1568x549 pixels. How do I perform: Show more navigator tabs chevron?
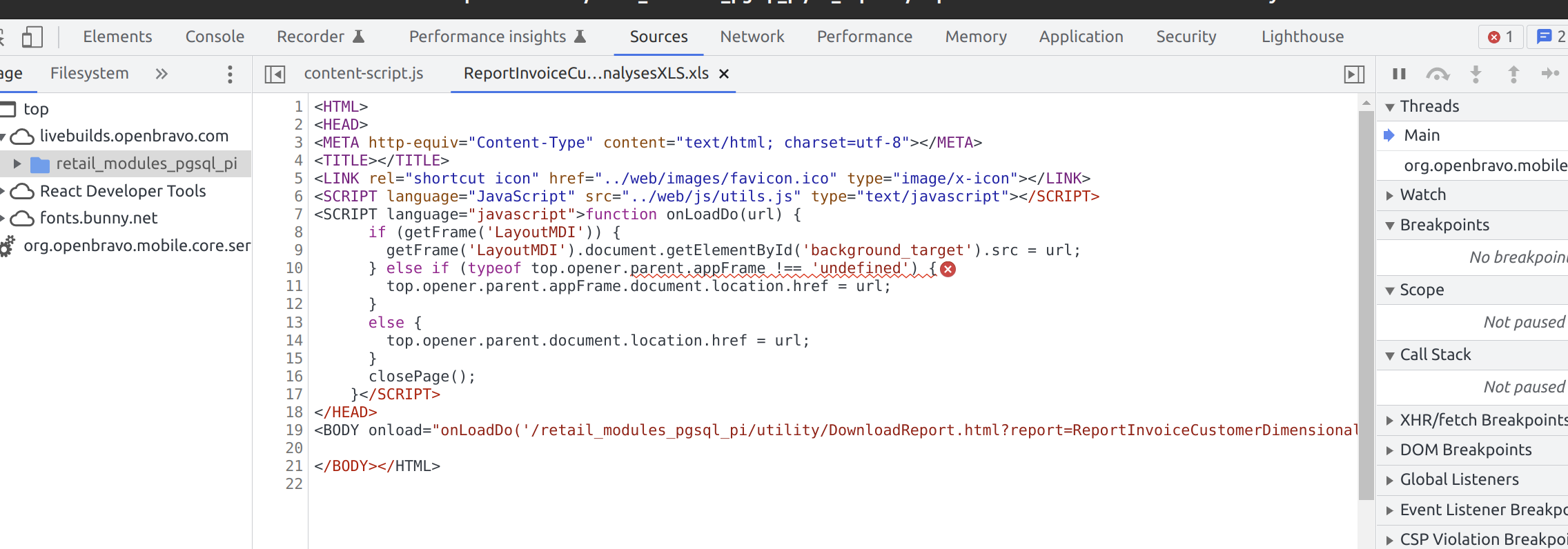(x=161, y=74)
